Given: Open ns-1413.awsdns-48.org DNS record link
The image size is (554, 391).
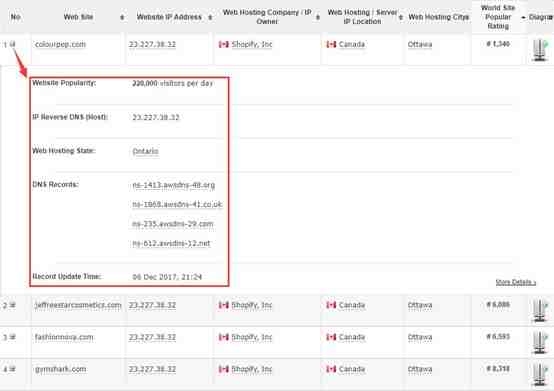Looking at the screenshot, I should click(x=173, y=185).
